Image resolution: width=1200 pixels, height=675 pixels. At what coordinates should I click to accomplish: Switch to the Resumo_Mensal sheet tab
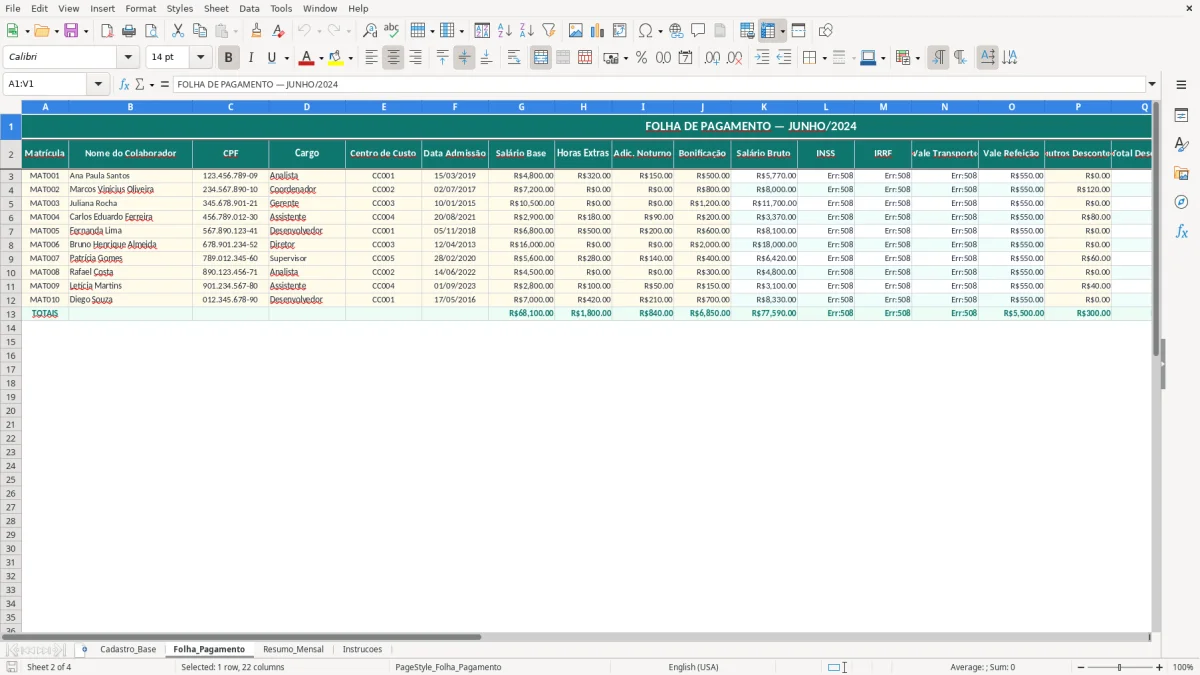click(x=293, y=649)
